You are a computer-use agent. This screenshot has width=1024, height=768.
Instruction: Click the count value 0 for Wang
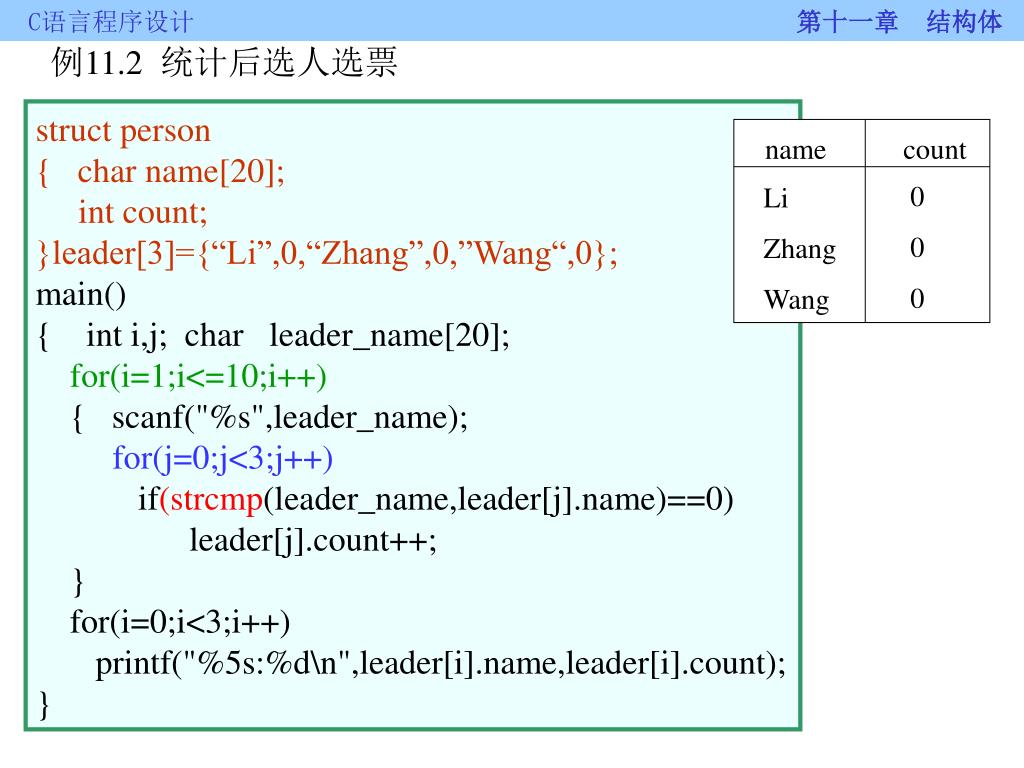[917, 299]
